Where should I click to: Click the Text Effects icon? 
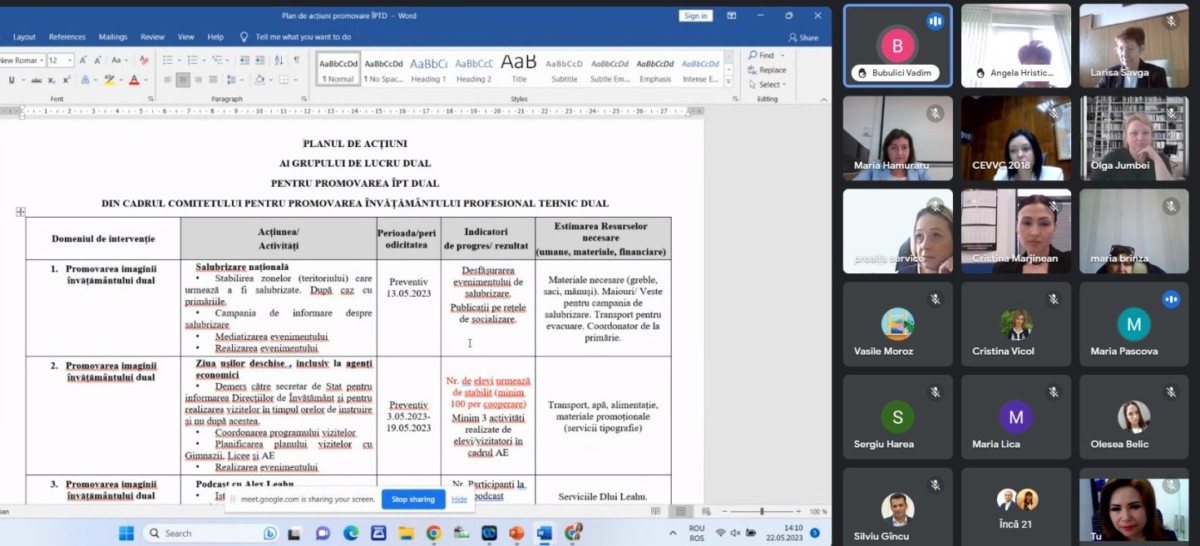click(85, 80)
